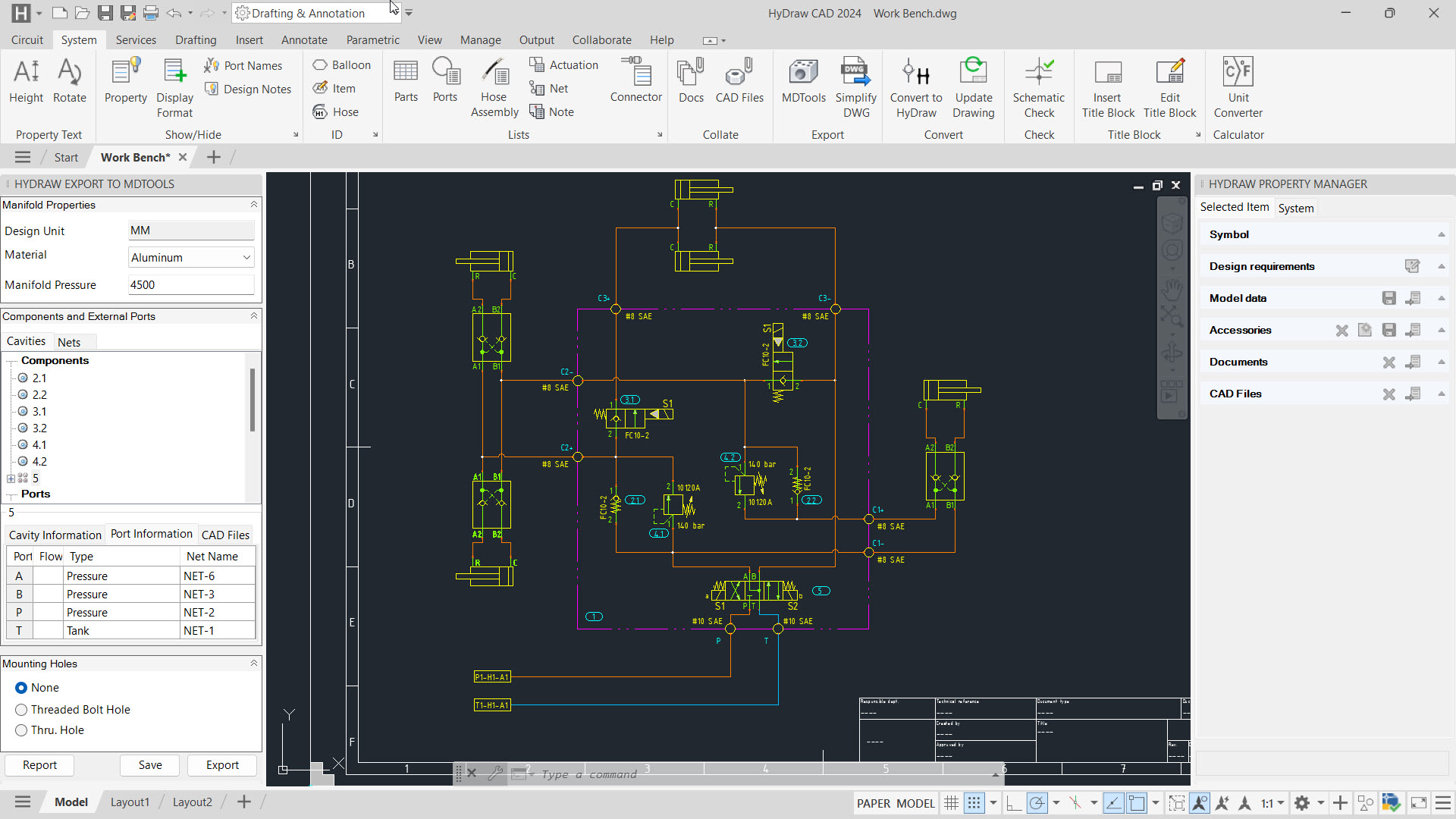Screen dimensions: 1456x819
Task: Click the Report button
Action: [x=39, y=765]
